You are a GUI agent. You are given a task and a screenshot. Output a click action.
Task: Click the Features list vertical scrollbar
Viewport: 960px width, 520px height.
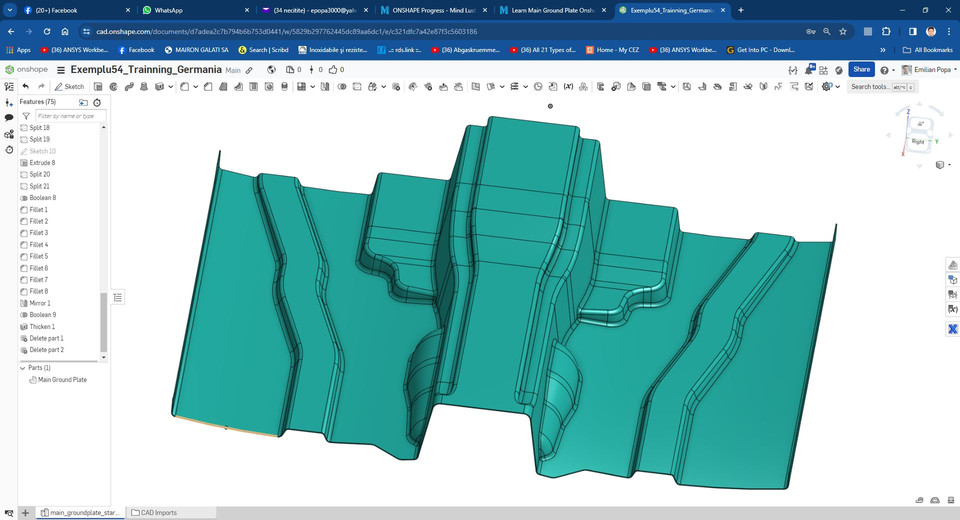pyautogui.click(x=103, y=322)
